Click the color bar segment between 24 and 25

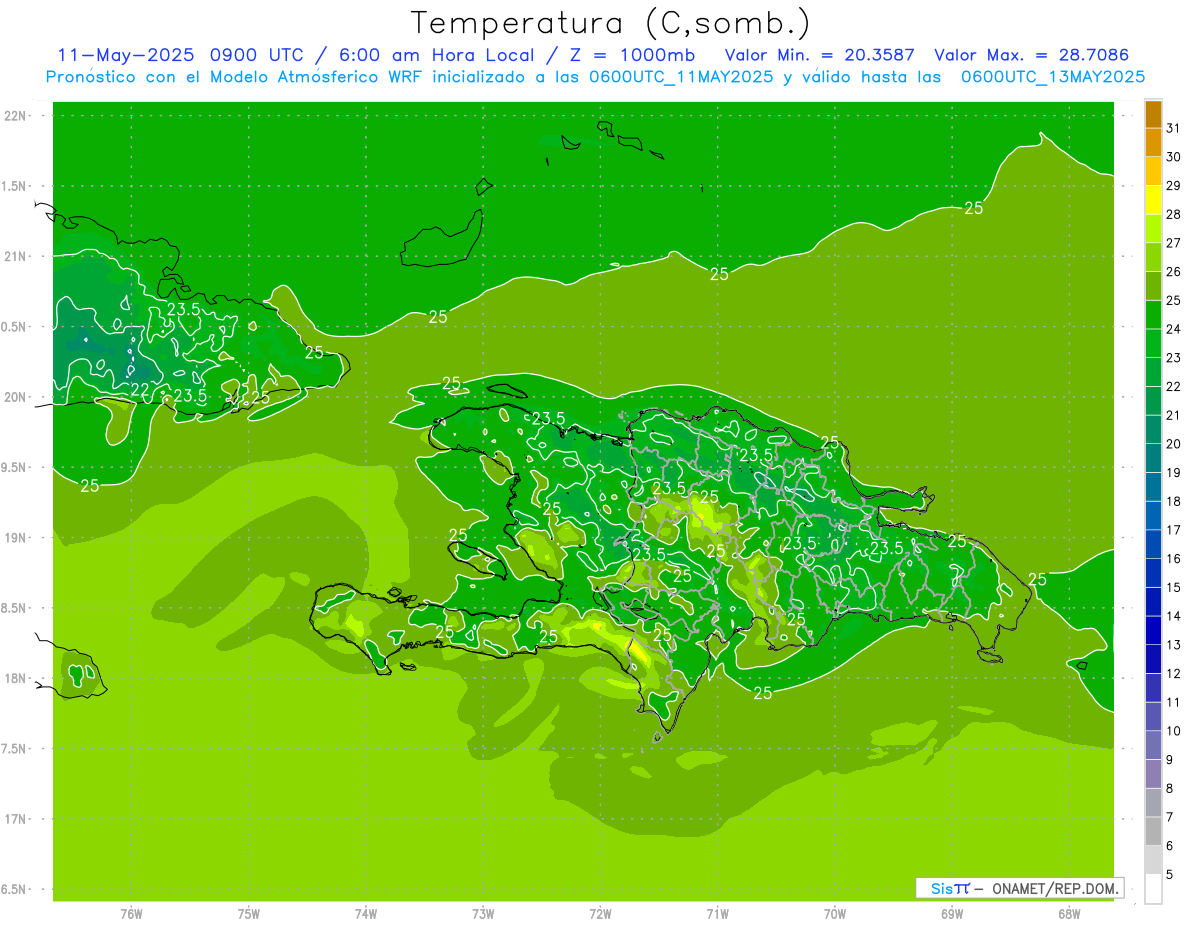point(1153,315)
